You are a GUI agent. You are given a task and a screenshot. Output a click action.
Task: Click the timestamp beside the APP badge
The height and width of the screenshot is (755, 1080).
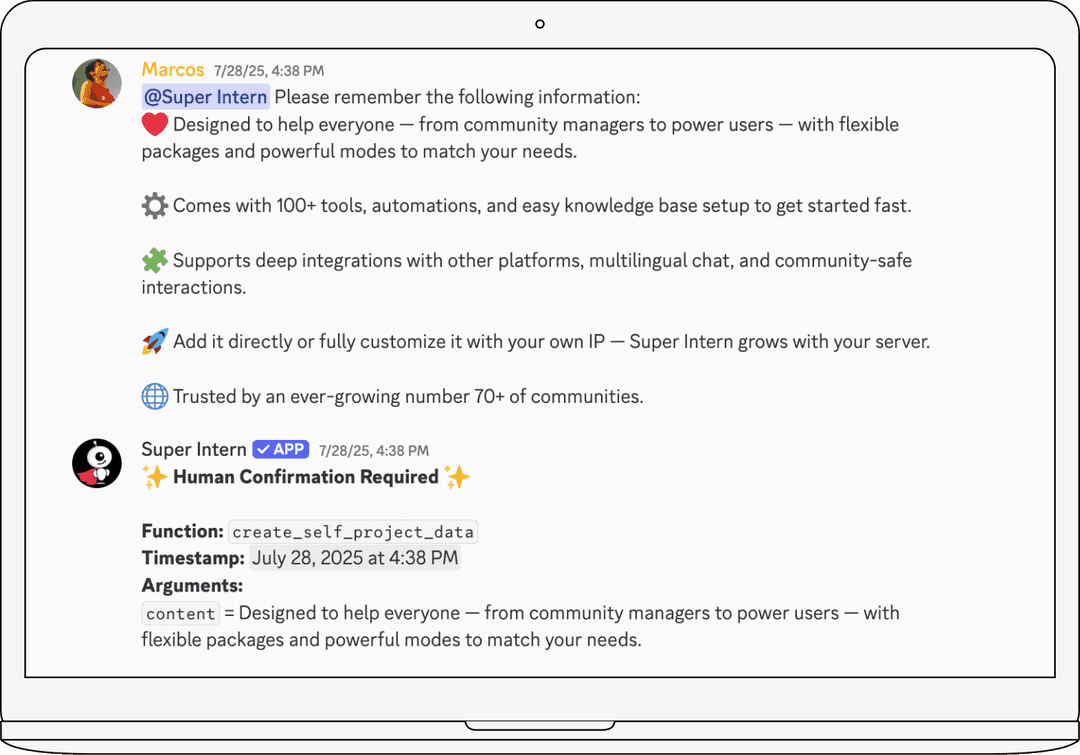pos(373,449)
